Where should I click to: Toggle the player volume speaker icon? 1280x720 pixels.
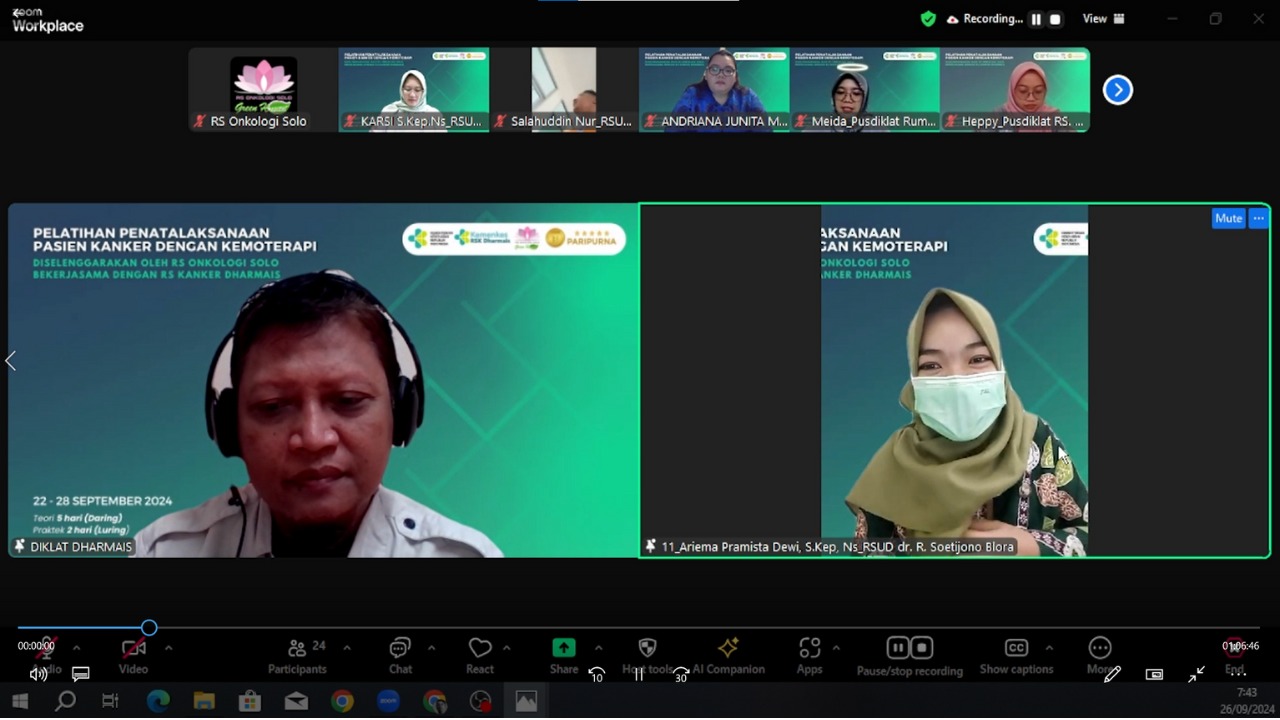[38, 675]
